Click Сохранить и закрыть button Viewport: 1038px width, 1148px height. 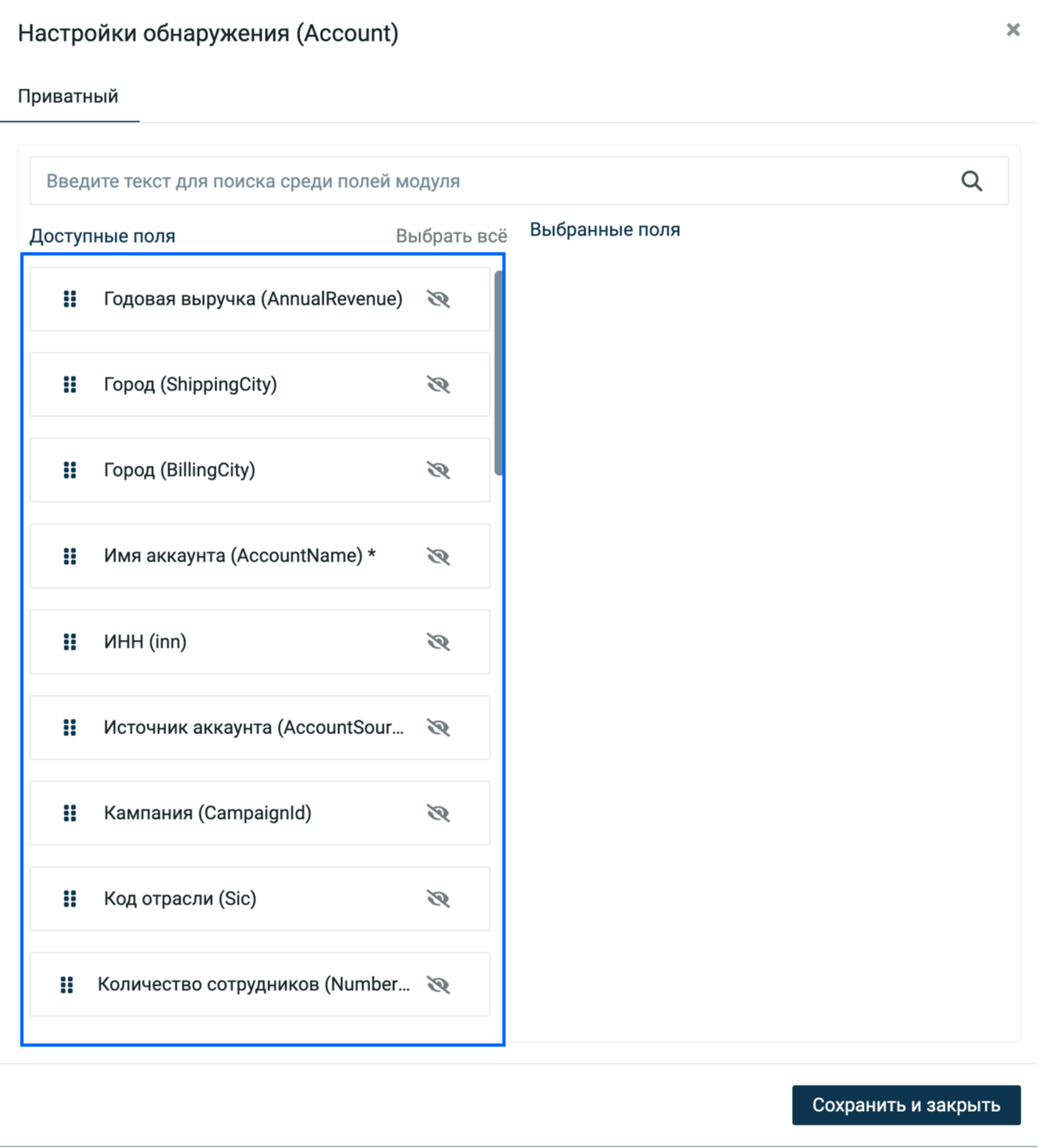(906, 1105)
